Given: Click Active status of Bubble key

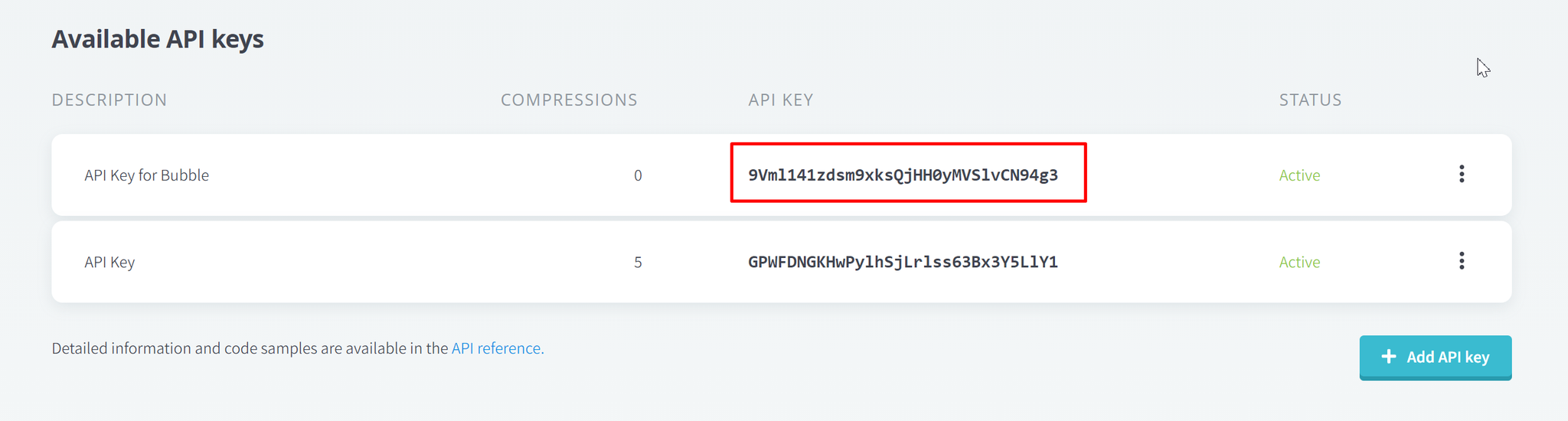Looking at the screenshot, I should [x=1299, y=175].
